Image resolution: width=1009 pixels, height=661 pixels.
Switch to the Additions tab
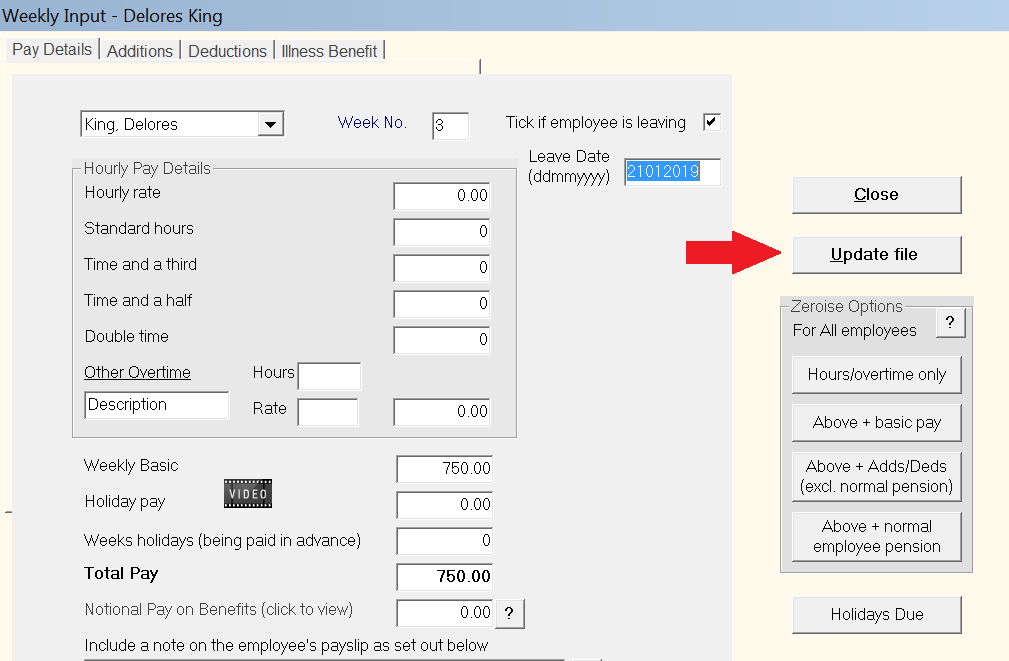point(139,50)
